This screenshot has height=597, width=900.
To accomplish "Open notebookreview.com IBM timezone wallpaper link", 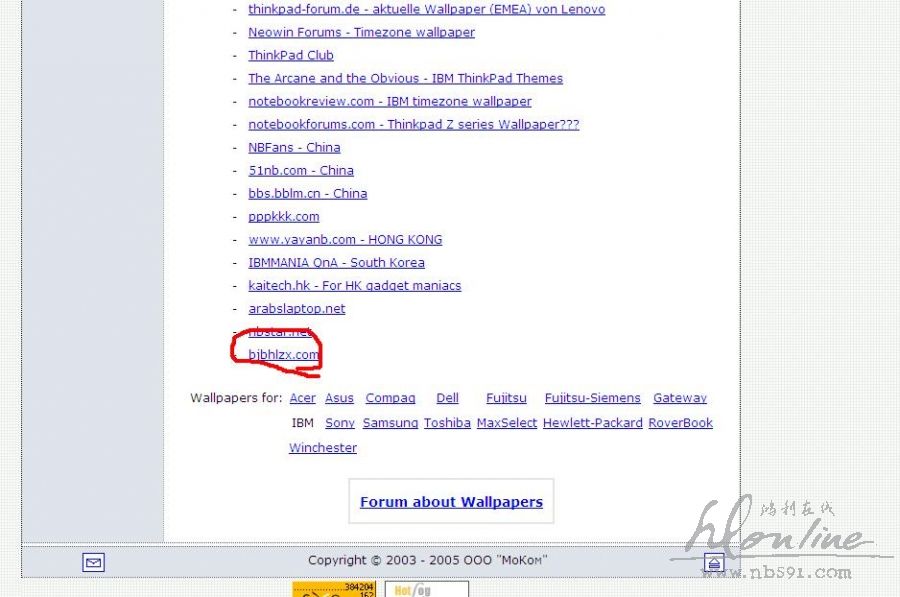I will click(x=390, y=101).
